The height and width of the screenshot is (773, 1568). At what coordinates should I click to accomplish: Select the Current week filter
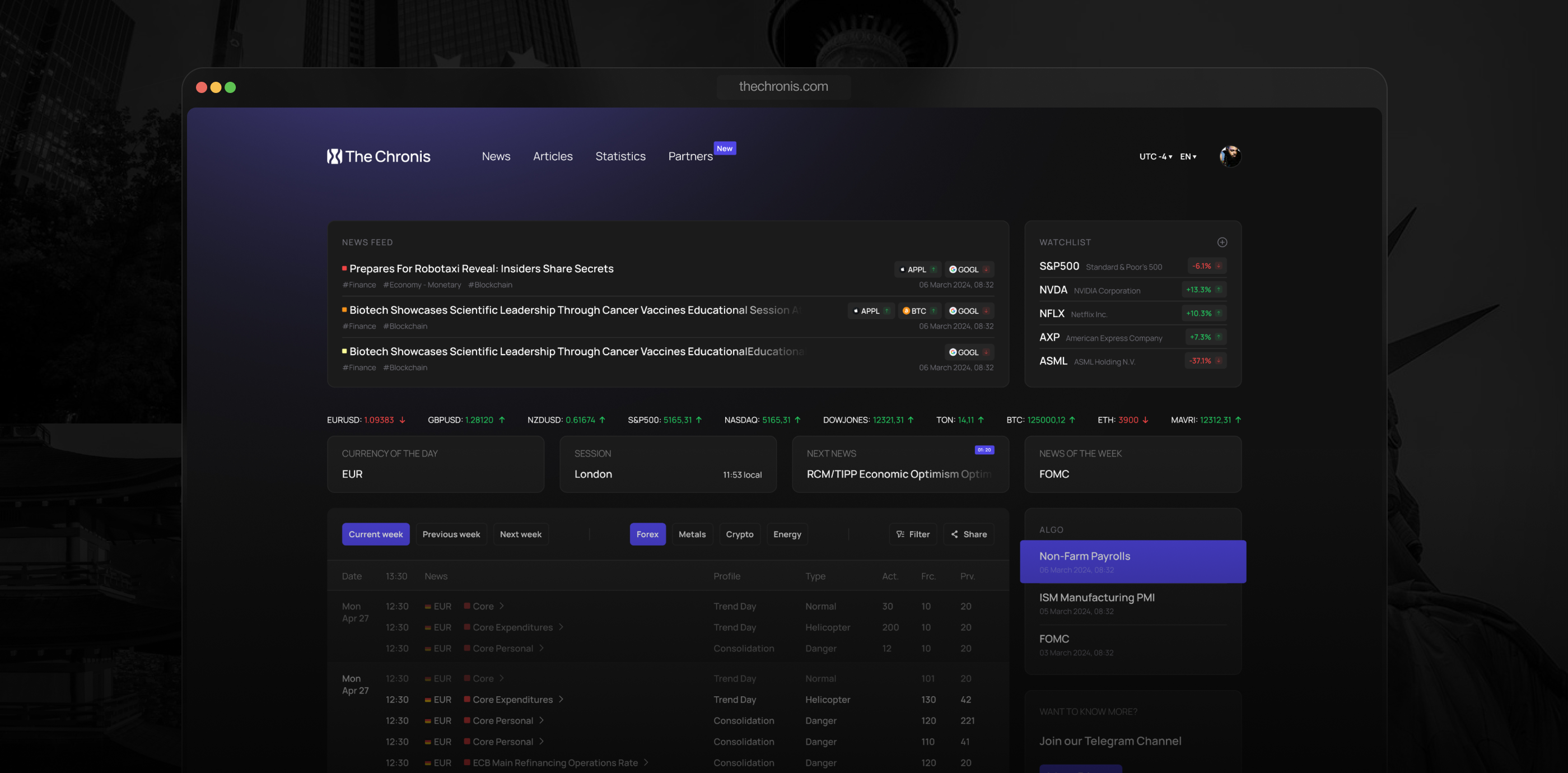(376, 534)
